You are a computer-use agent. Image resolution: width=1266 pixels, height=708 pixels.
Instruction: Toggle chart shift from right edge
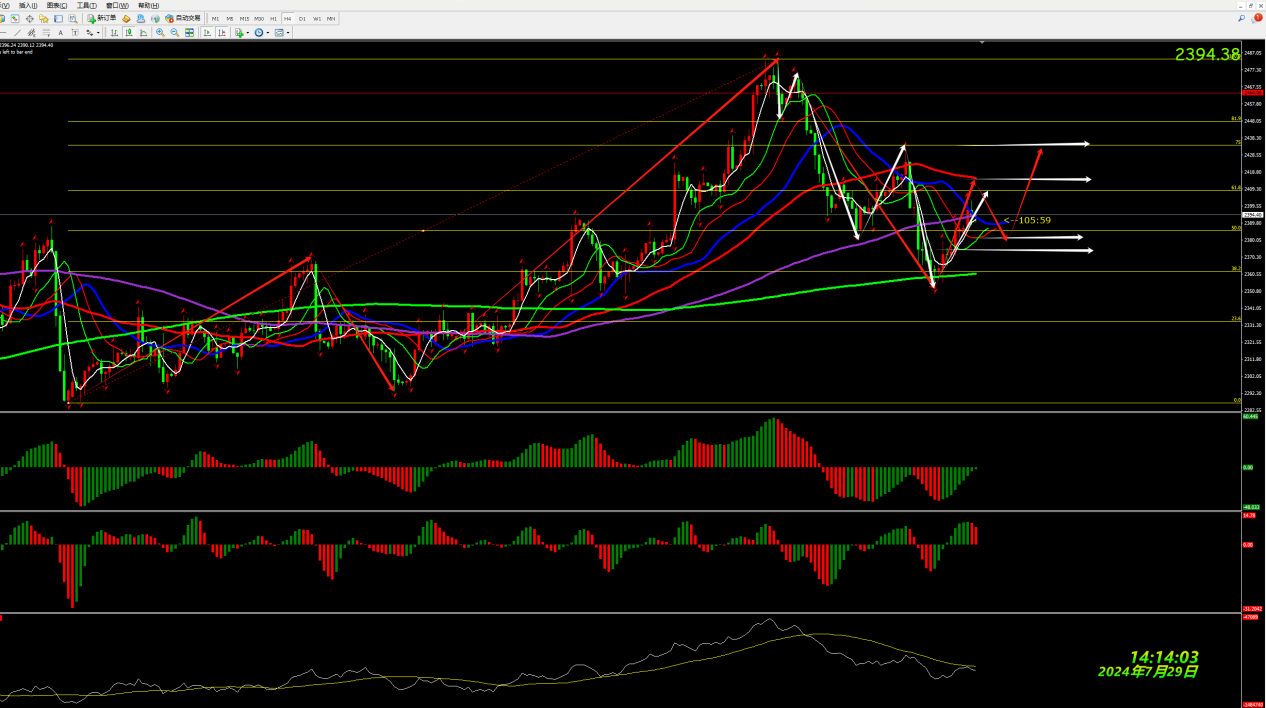tap(222, 33)
